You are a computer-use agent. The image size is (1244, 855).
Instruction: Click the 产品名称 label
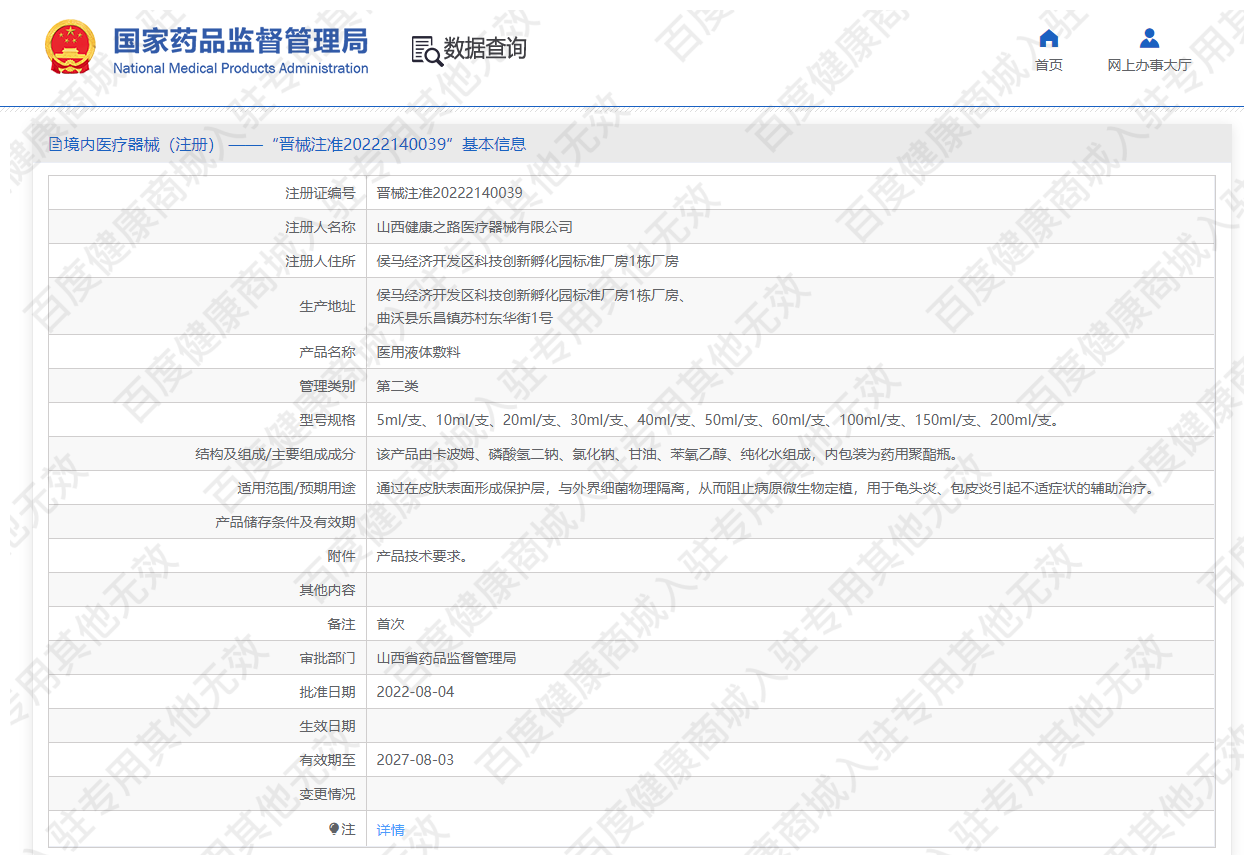tap(327, 352)
